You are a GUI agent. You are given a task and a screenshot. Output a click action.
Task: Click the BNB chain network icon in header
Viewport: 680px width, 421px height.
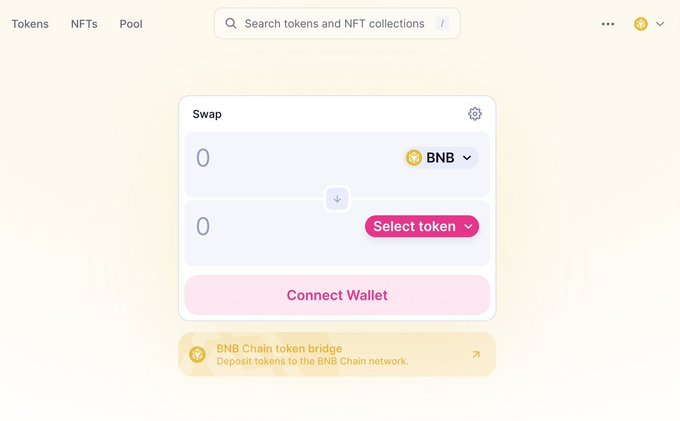pyautogui.click(x=641, y=24)
